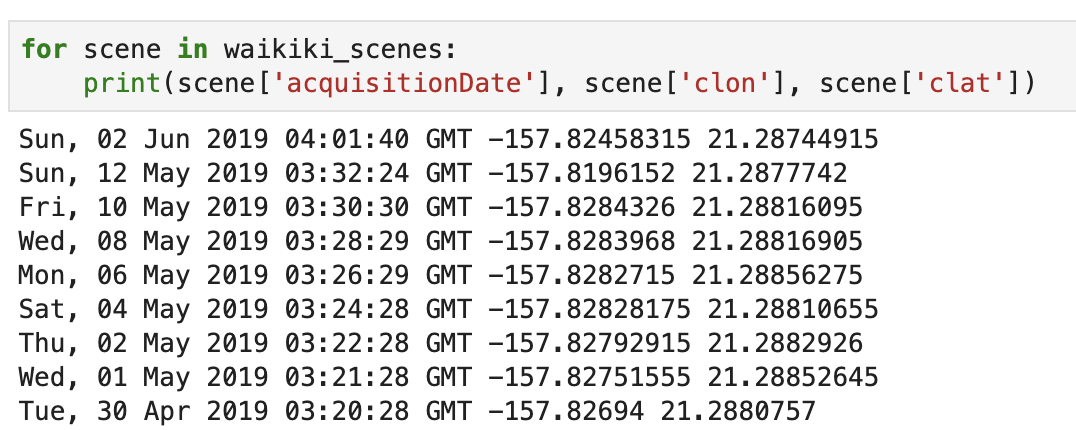The image size is (1076, 430).
Task: Click the Mon, 06 May 2019 output line
Action: click(x=441, y=275)
